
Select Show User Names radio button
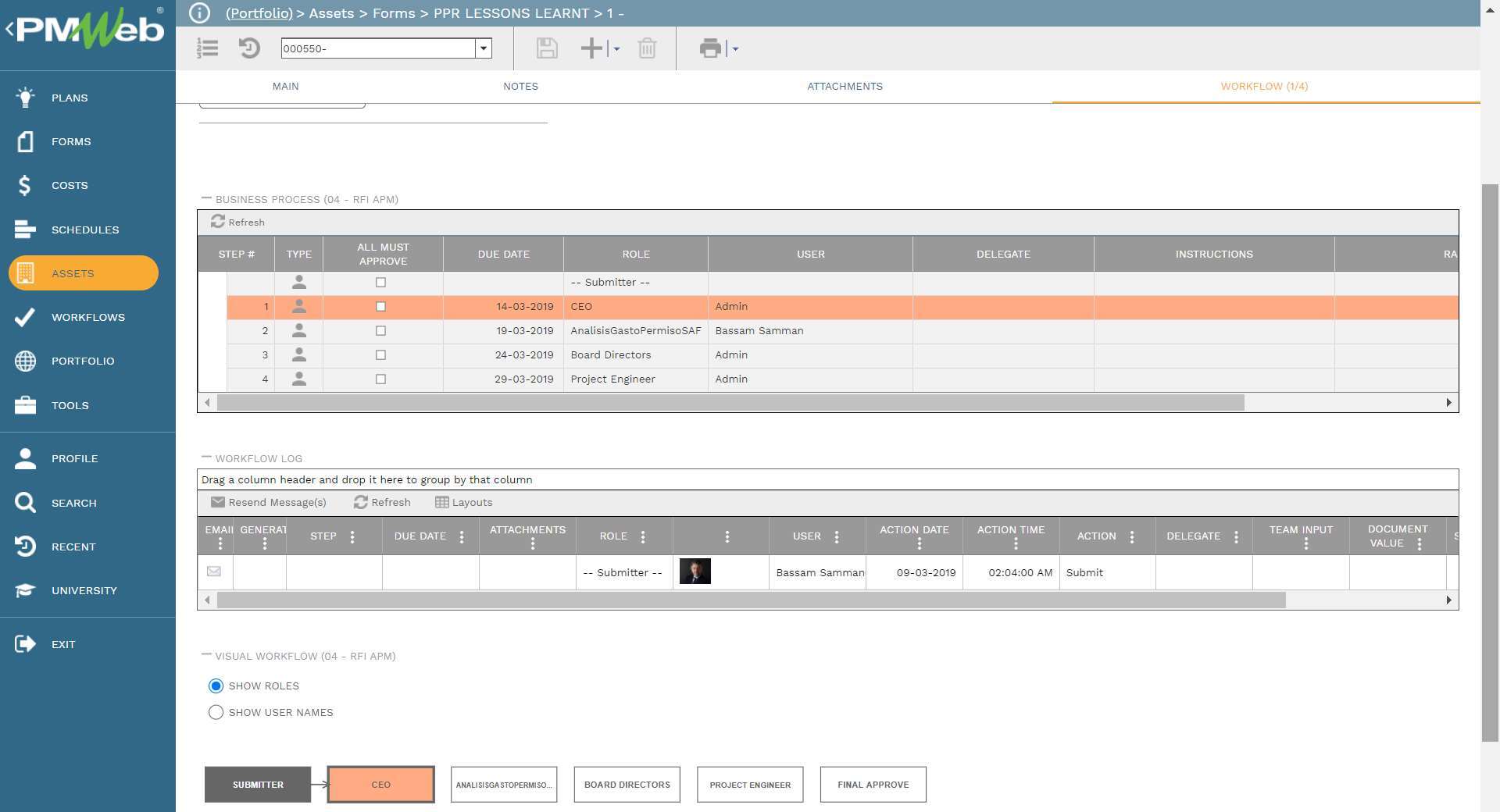tap(216, 713)
